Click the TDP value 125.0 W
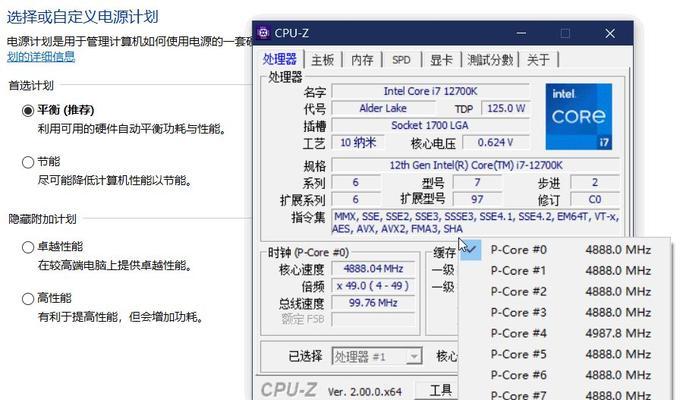680x400 pixels. click(506, 108)
